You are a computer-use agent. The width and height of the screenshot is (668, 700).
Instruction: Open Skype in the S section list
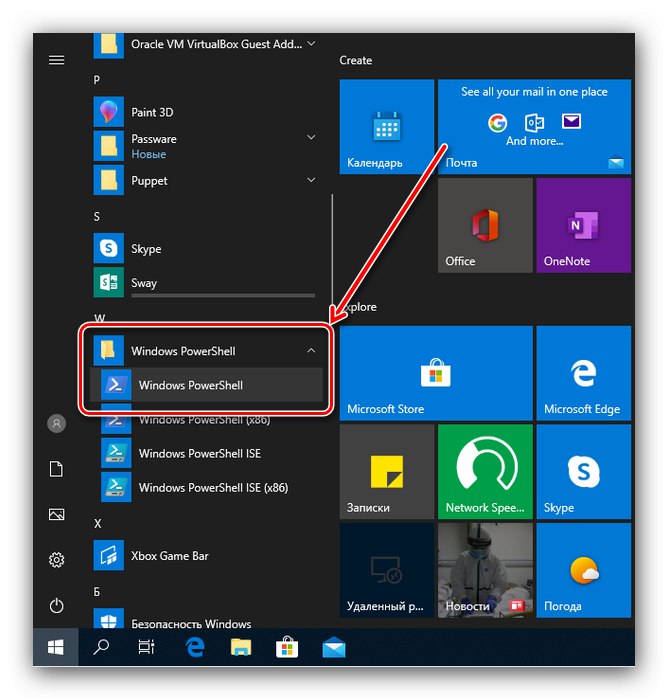205,248
